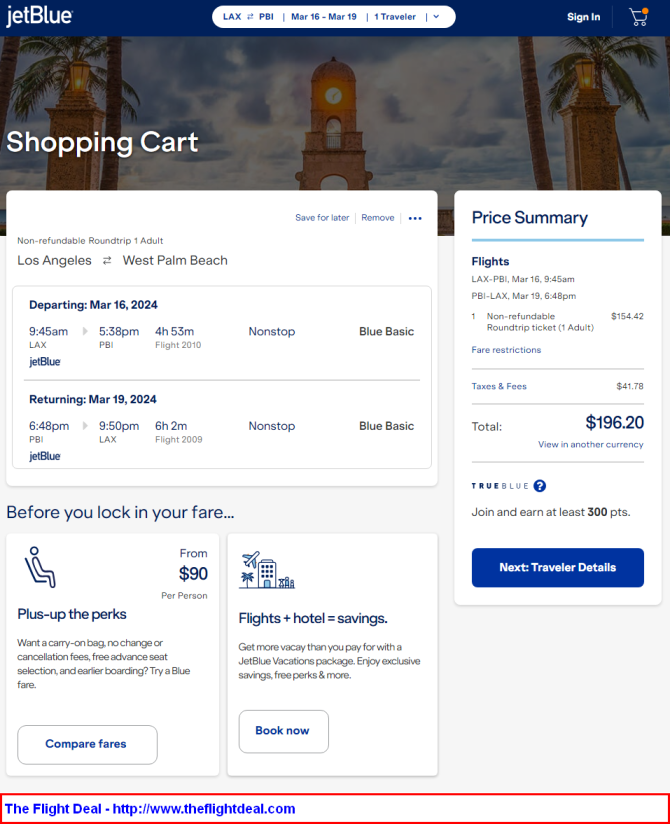This screenshot has width=670, height=824.
Task: Click the roundtrip arrows between cities
Action: [106, 261]
